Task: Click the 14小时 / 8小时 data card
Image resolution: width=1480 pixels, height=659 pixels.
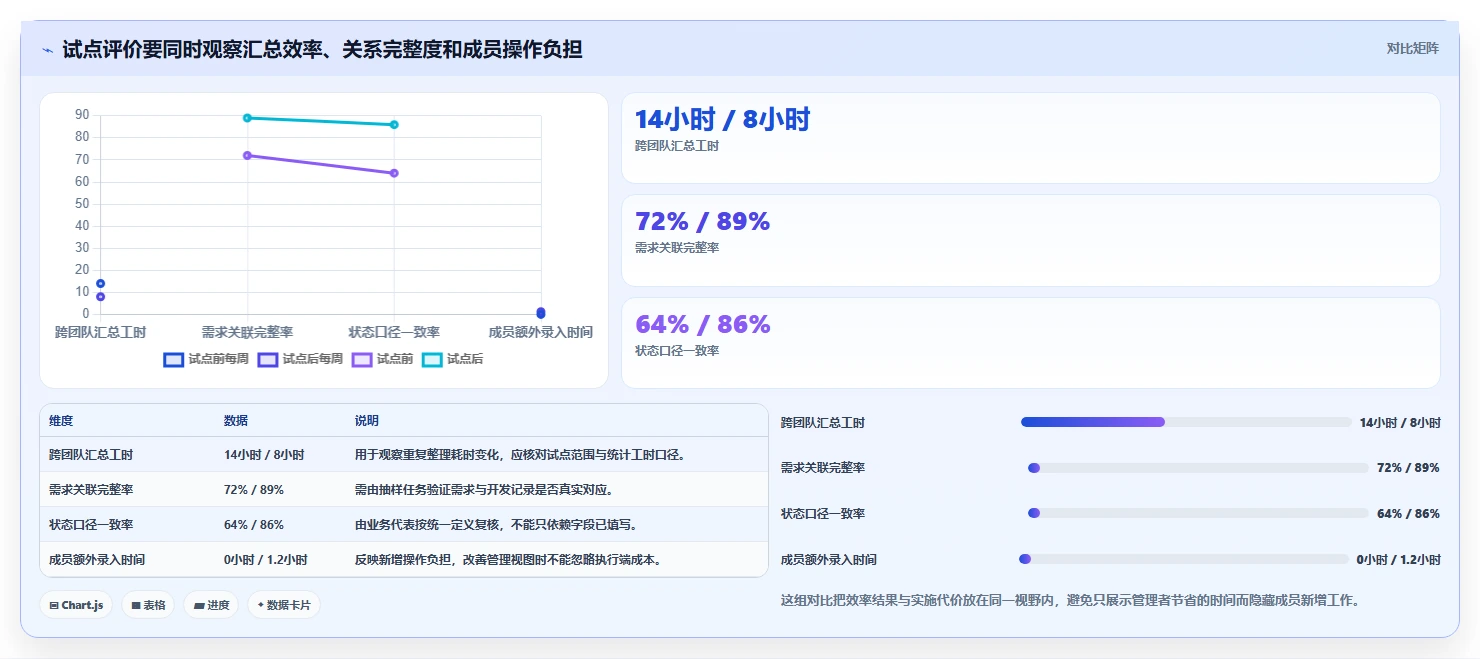Action: 1031,138
